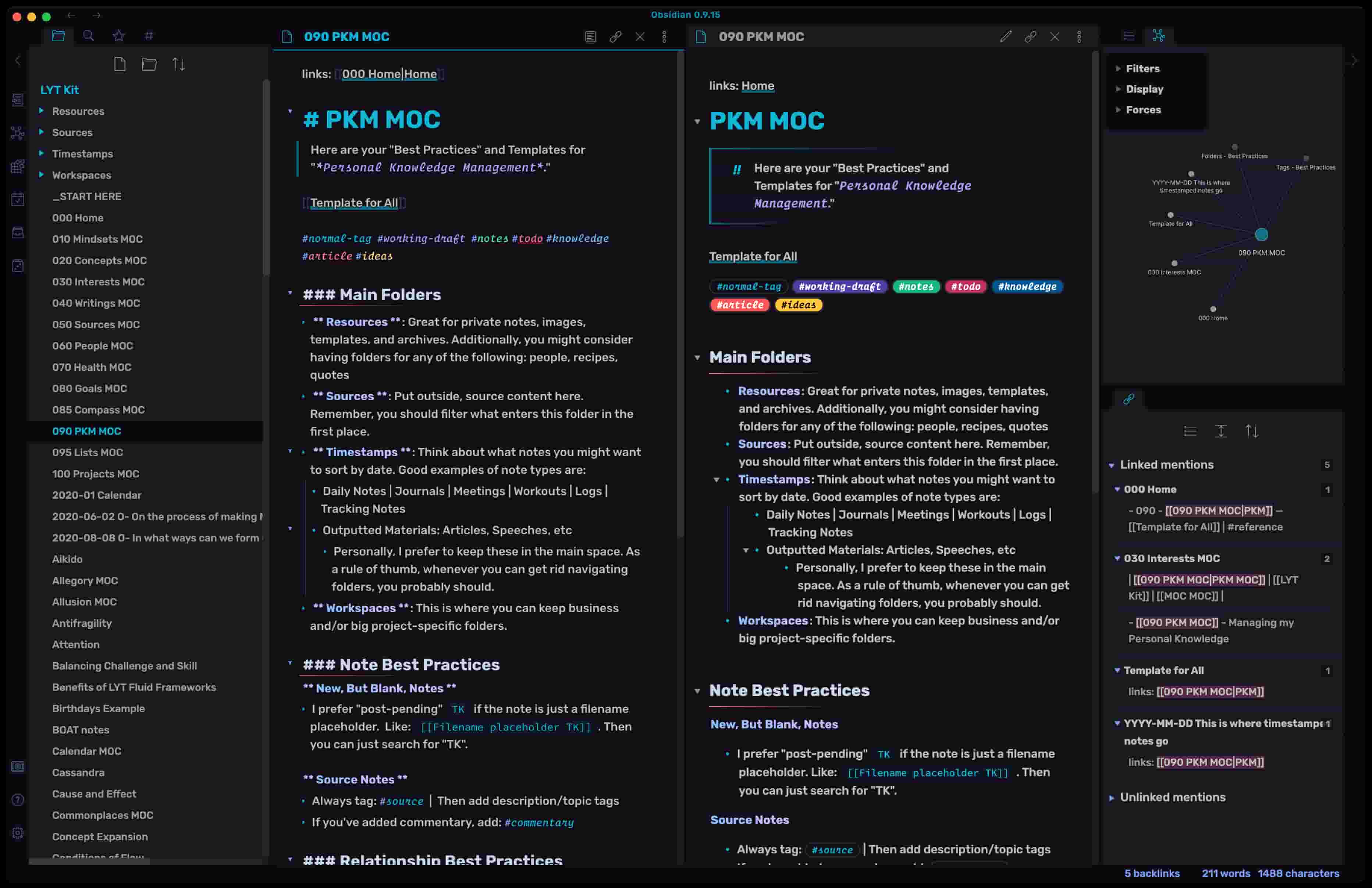
Task: Close the right 090 PKM MOC preview pane
Action: [1055, 37]
